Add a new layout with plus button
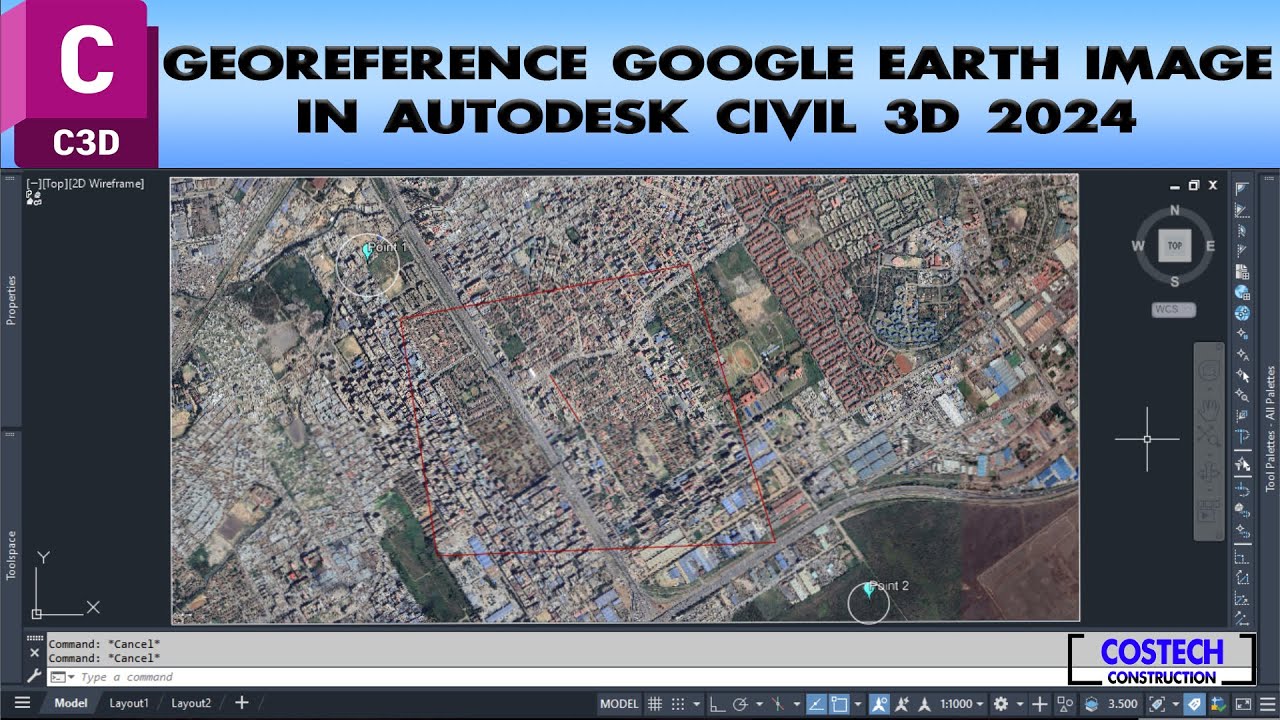 coord(241,703)
